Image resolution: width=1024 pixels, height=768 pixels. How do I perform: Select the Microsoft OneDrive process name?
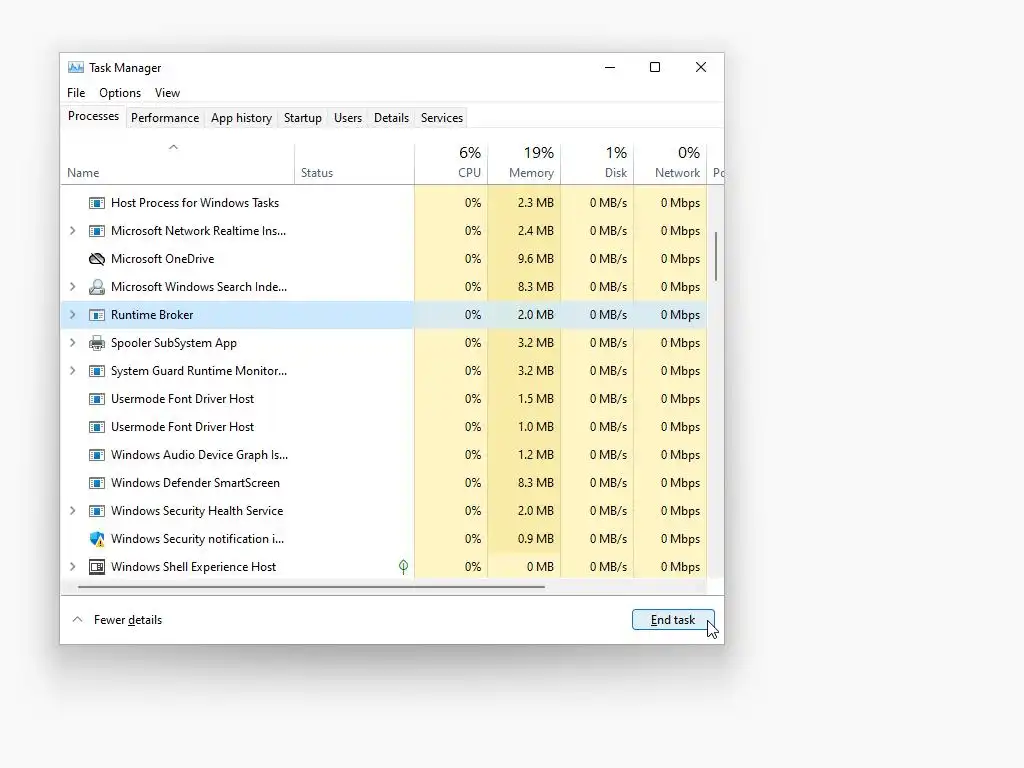pos(163,259)
